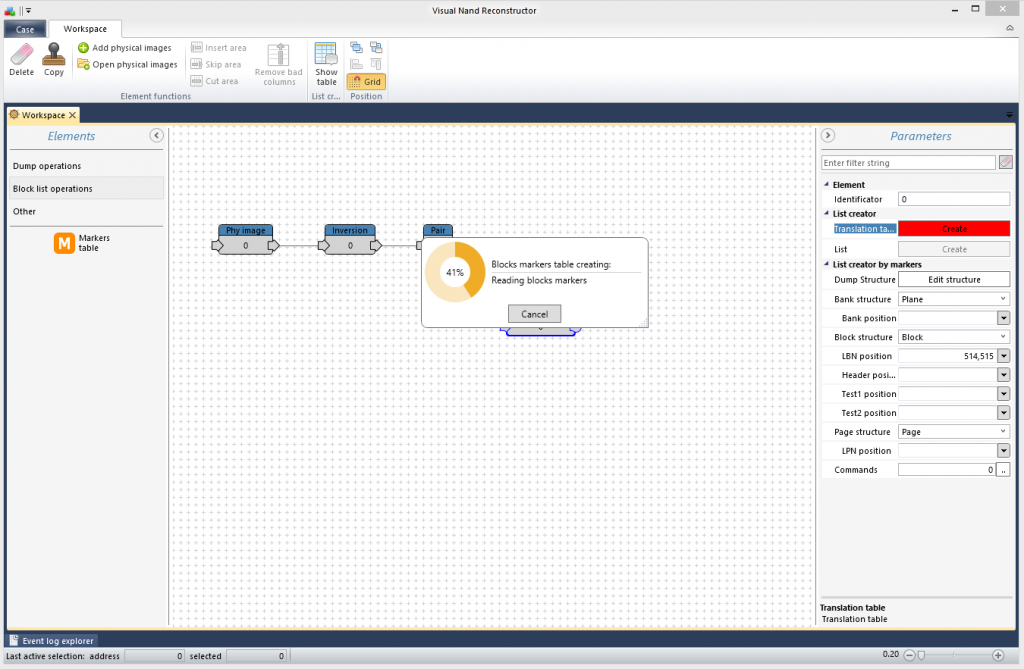Select the Workspace ribbon tab
The width and height of the screenshot is (1024, 669).
tap(85, 29)
